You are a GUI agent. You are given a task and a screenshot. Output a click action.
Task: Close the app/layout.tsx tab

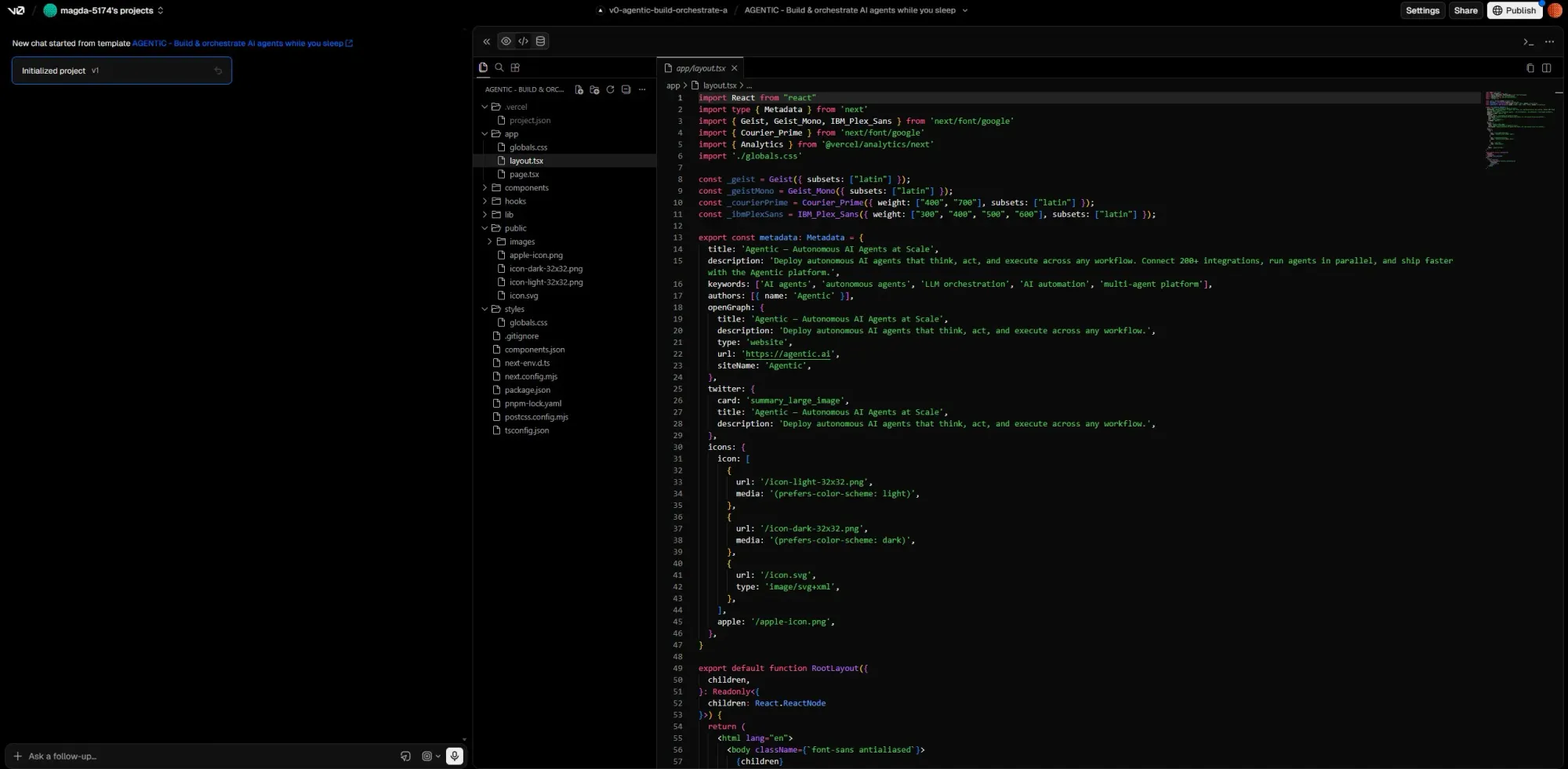[x=735, y=68]
